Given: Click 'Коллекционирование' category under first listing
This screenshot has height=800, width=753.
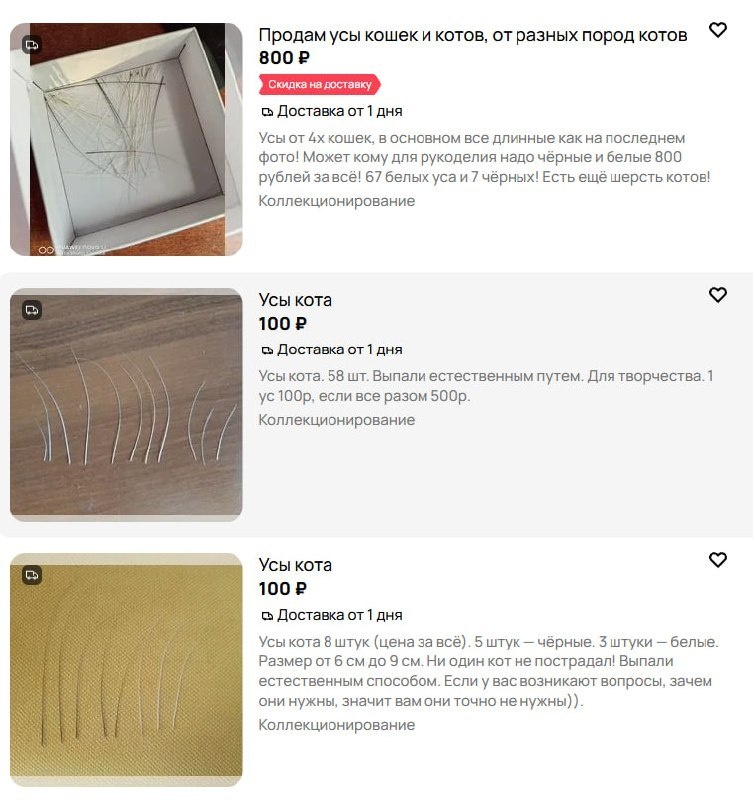Looking at the screenshot, I should click(x=337, y=201).
